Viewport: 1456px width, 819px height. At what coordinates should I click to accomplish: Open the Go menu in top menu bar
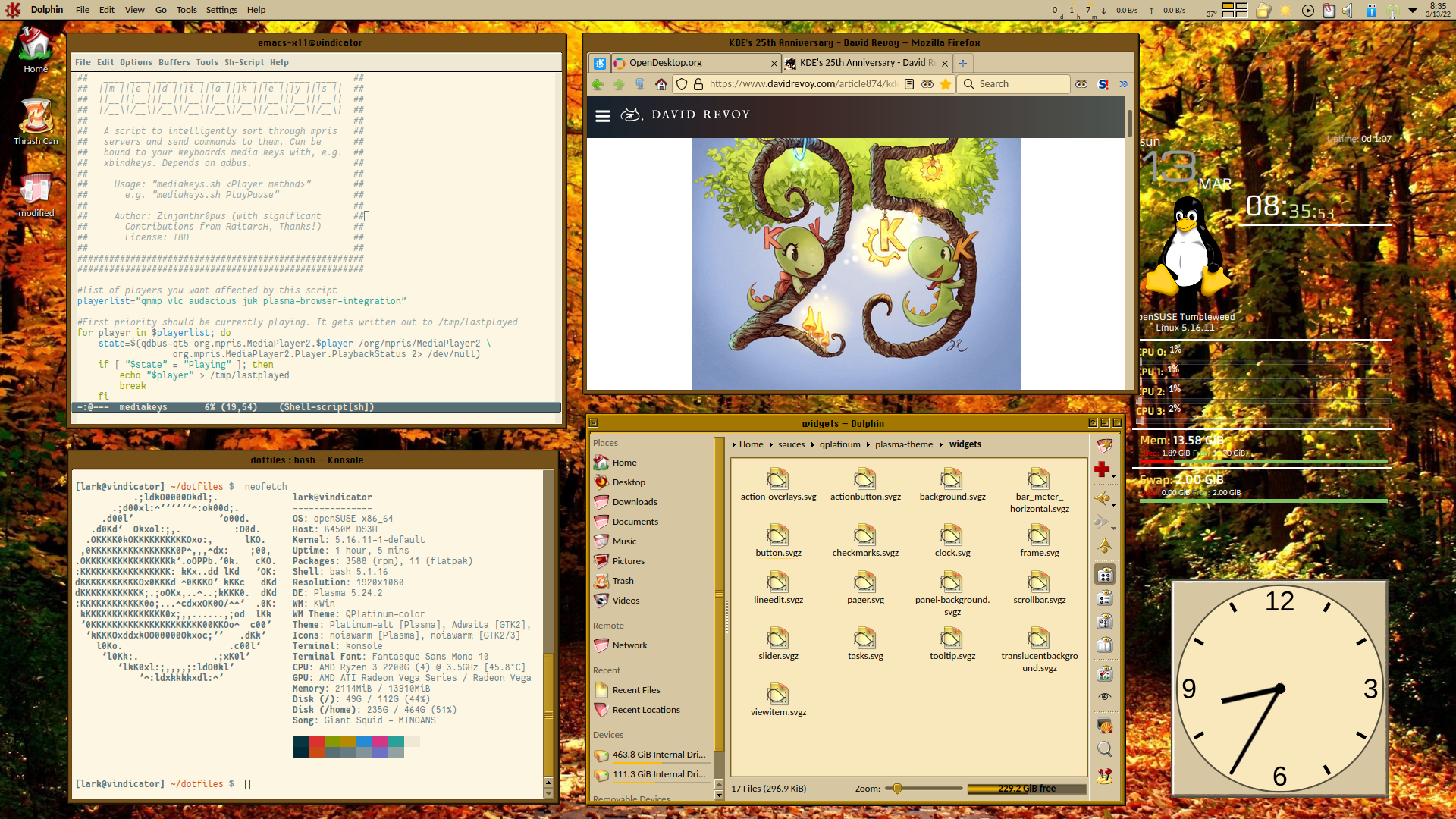pos(161,10)
